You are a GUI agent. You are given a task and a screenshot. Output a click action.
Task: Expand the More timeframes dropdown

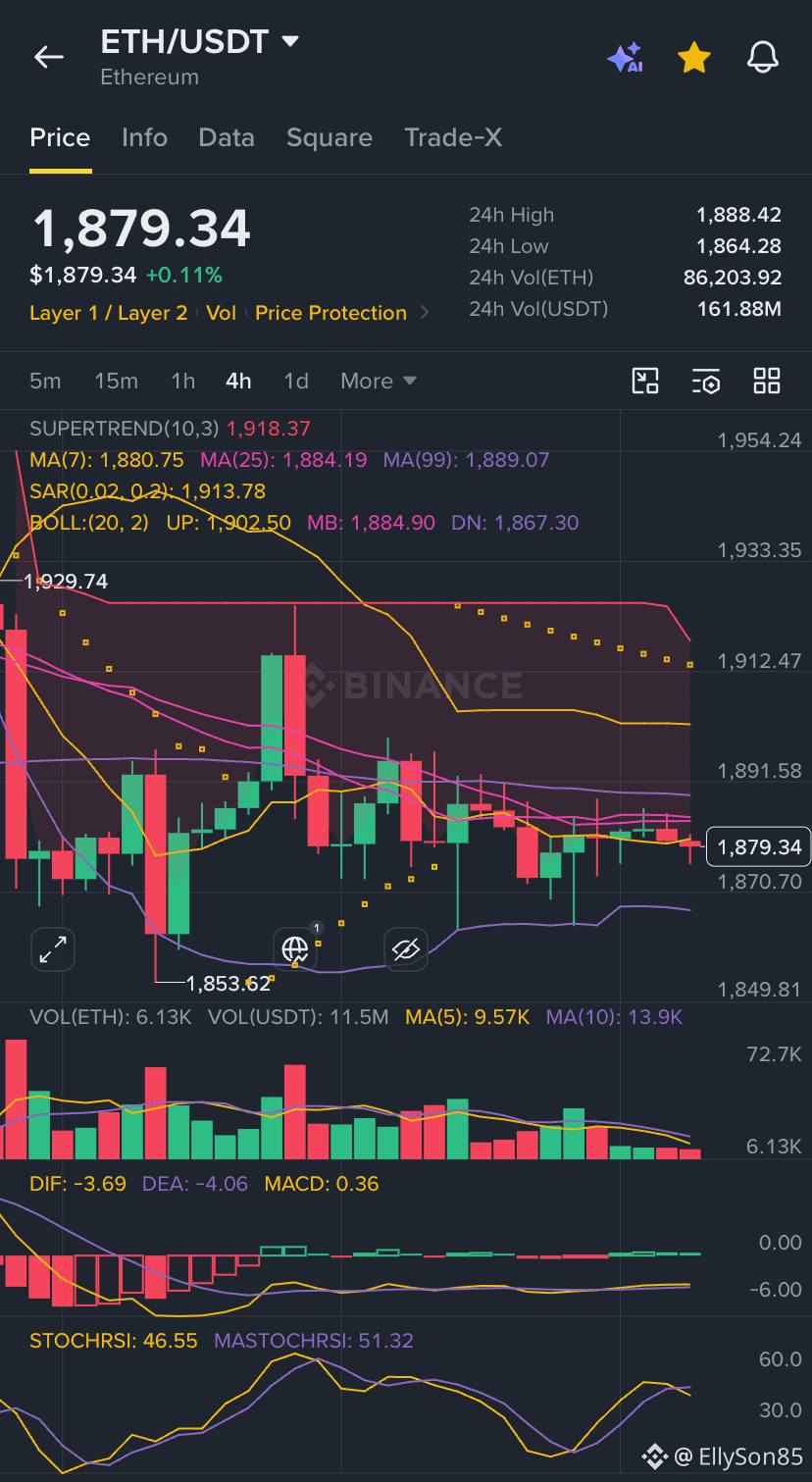pyautogui.click(x=379, y=381)
